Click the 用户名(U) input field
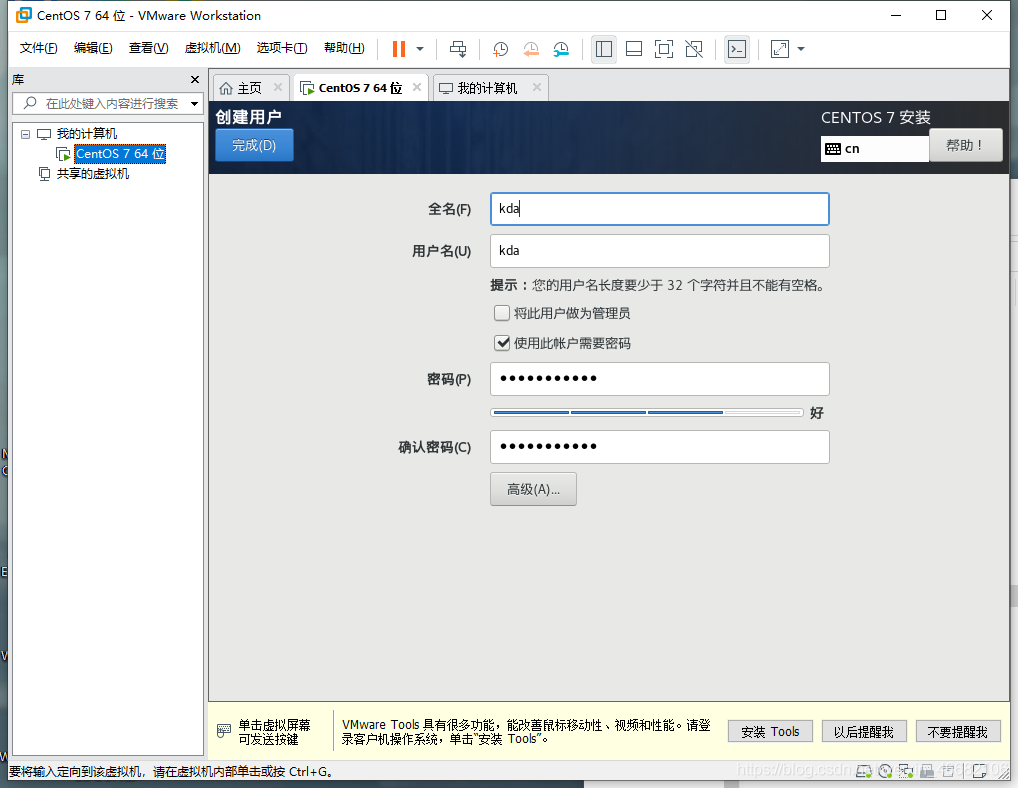 [x=660, y=251]
